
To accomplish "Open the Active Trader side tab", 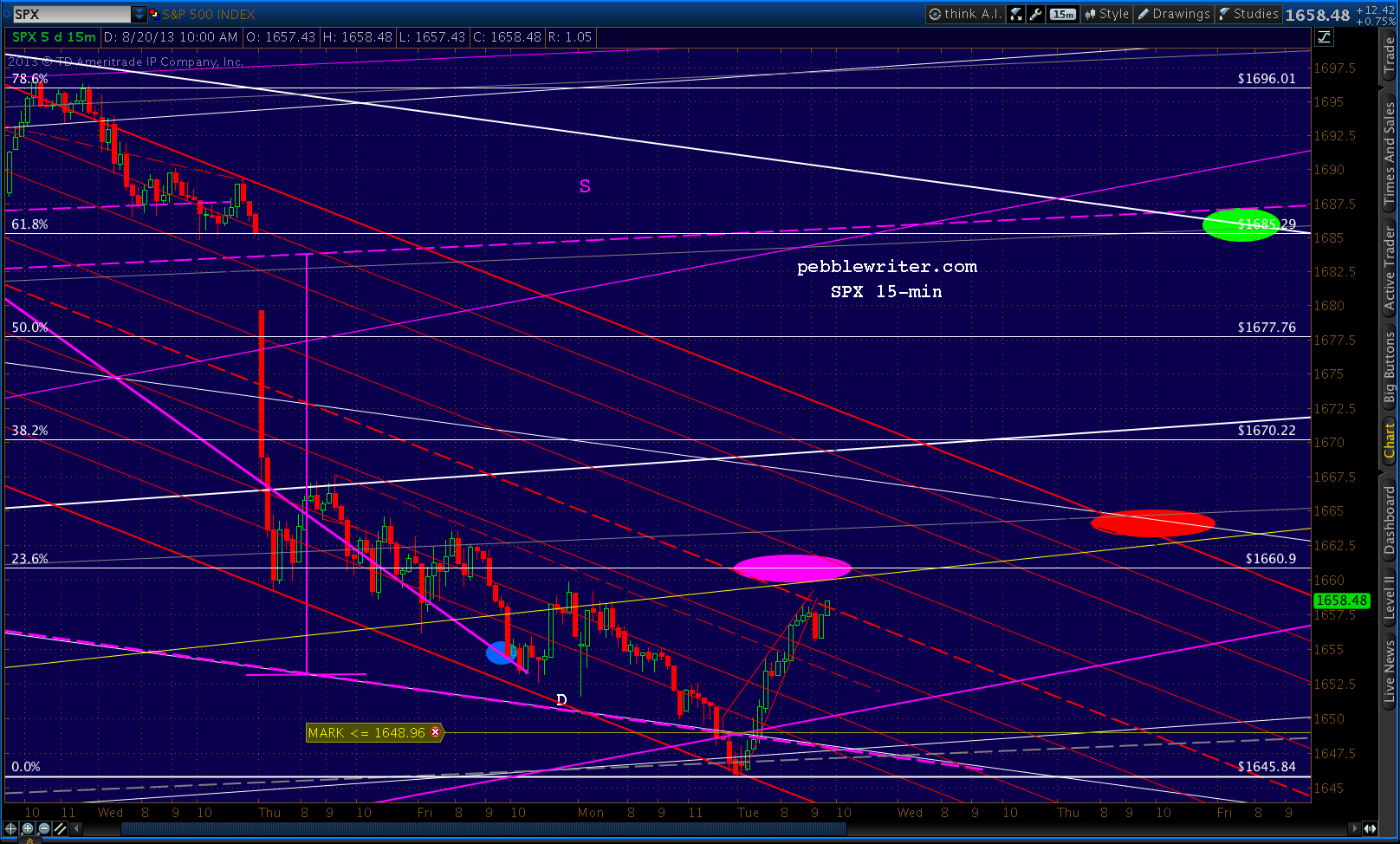I will coord(1390,268).
